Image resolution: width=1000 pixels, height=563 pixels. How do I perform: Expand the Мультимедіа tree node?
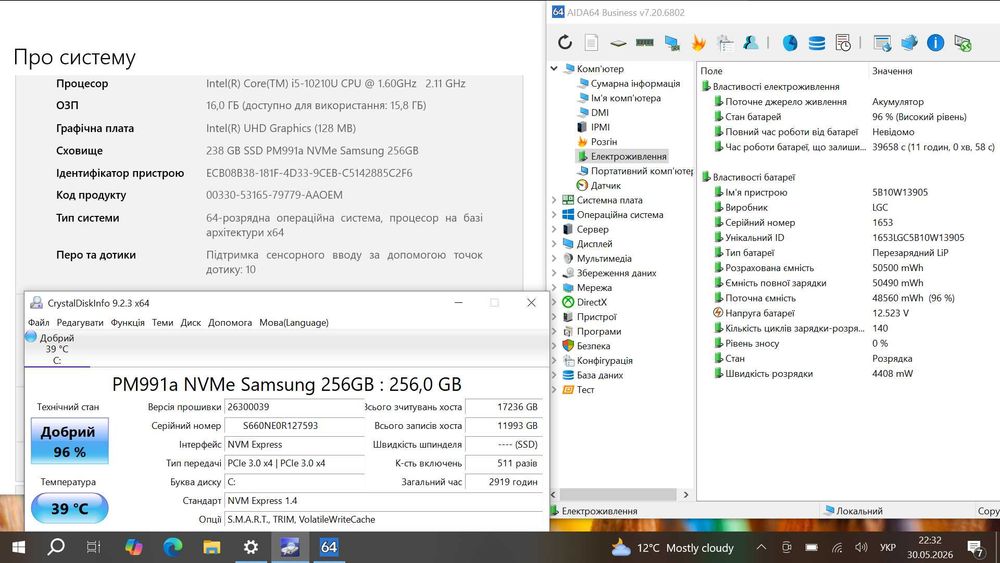[554, 258]
